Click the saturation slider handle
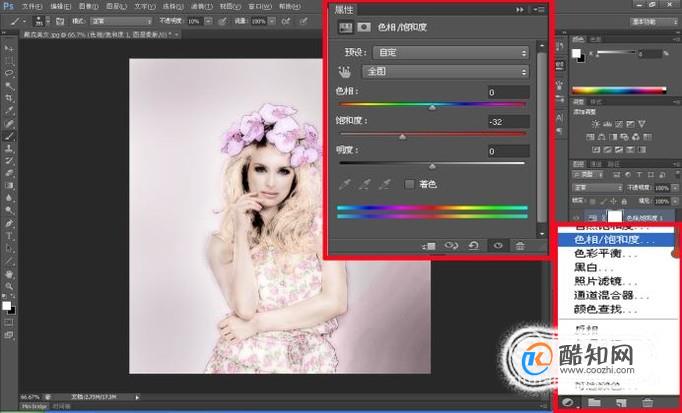This screenshot has height=413, width=682. [403, 137]
